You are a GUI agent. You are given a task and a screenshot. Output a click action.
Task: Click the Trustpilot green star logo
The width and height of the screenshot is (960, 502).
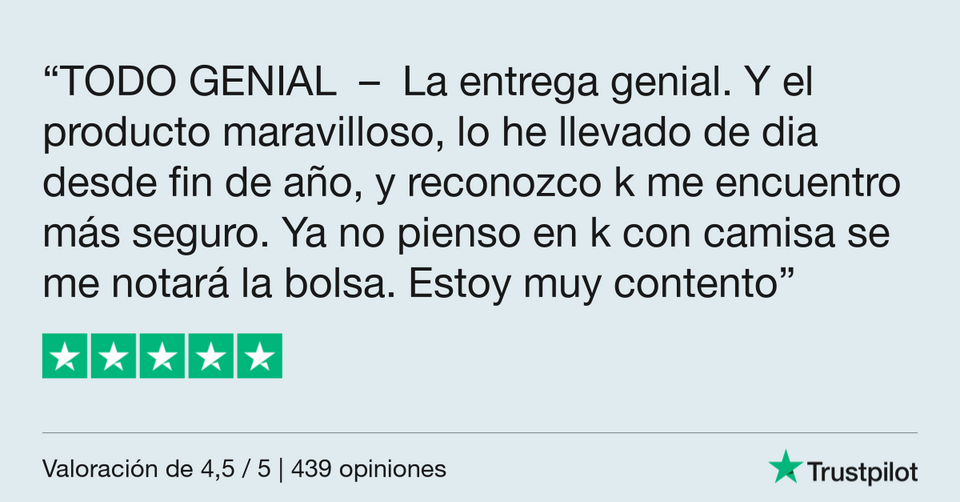(786, 467)
